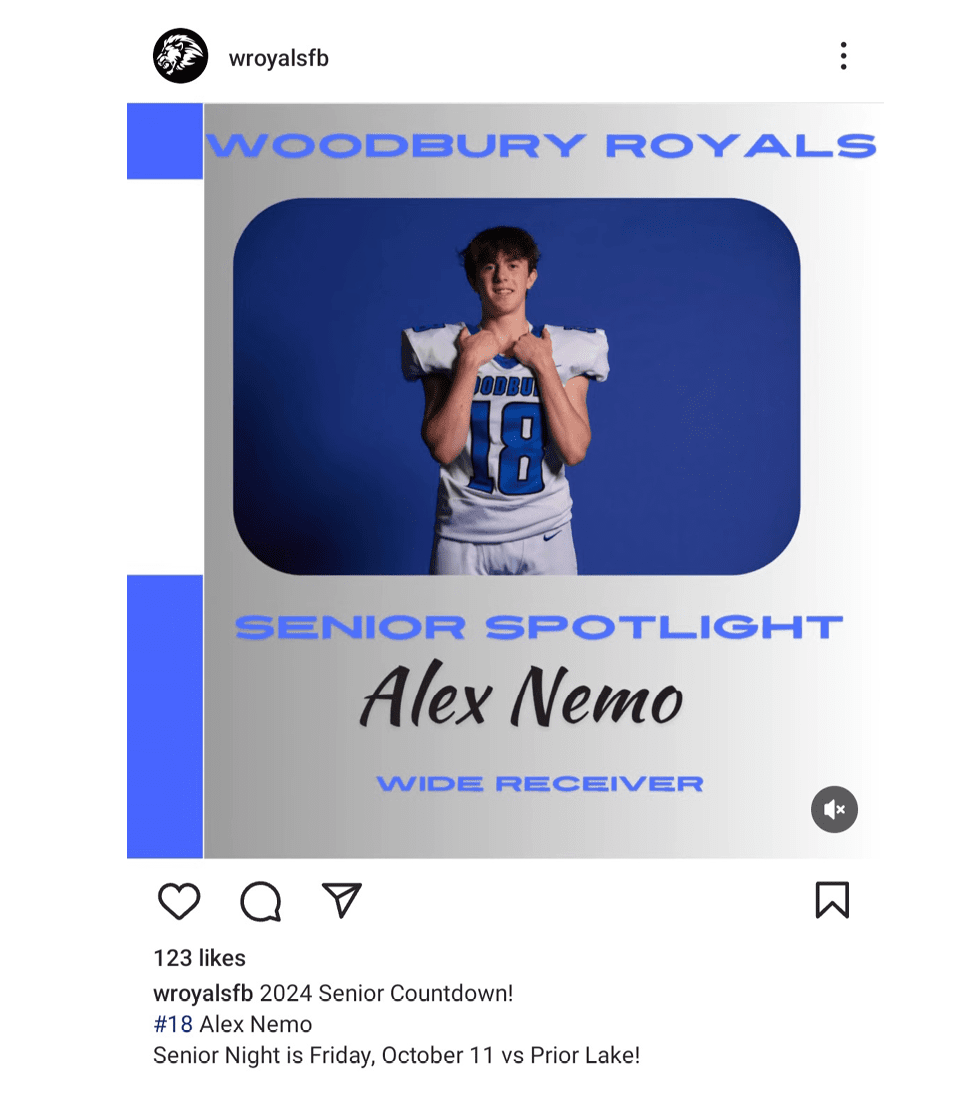Click the Woodbury Royals title in the graphic
This screenshot has height=1115, width=980.
(x=541, y=146)
